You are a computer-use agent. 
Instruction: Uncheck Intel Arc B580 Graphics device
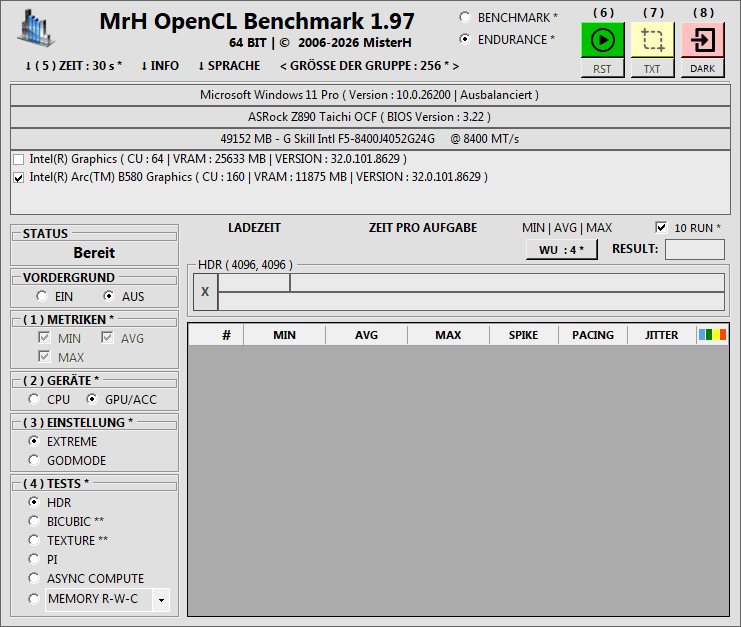click(18, 178)
